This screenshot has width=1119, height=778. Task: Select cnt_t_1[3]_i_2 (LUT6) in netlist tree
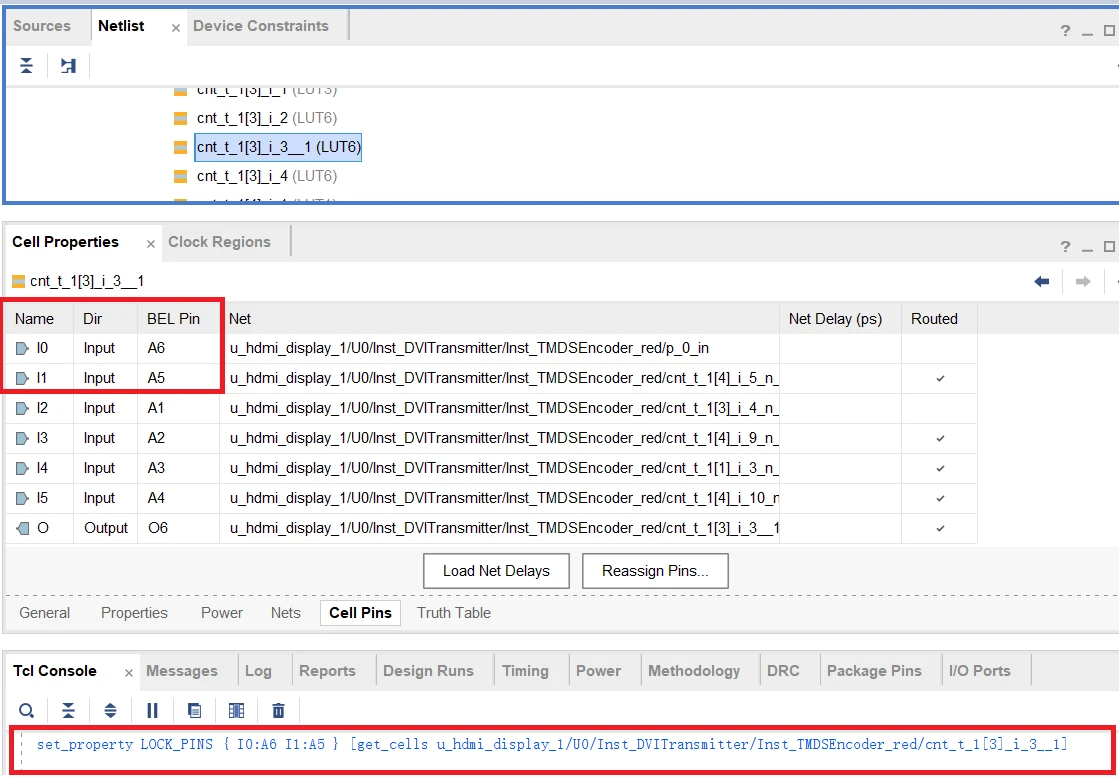coord(267,118)
